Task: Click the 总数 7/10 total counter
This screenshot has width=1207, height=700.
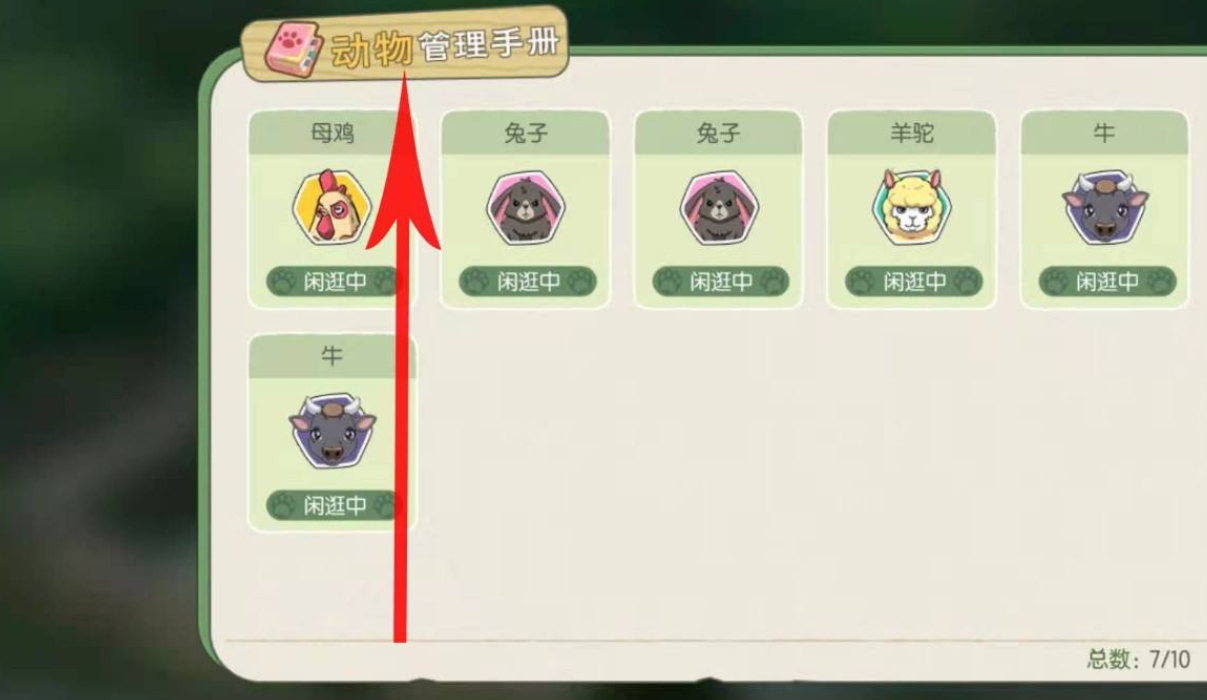Action: pyautogui.click(x=1139, y=659)
